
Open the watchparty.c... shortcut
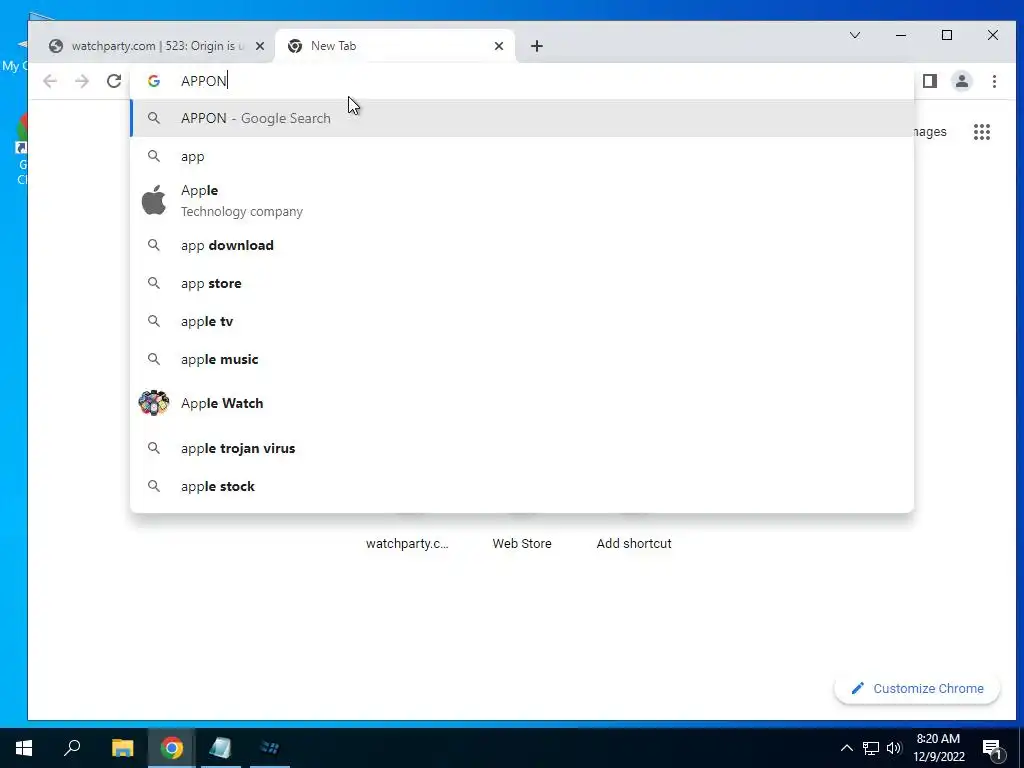tap(408, 543)
